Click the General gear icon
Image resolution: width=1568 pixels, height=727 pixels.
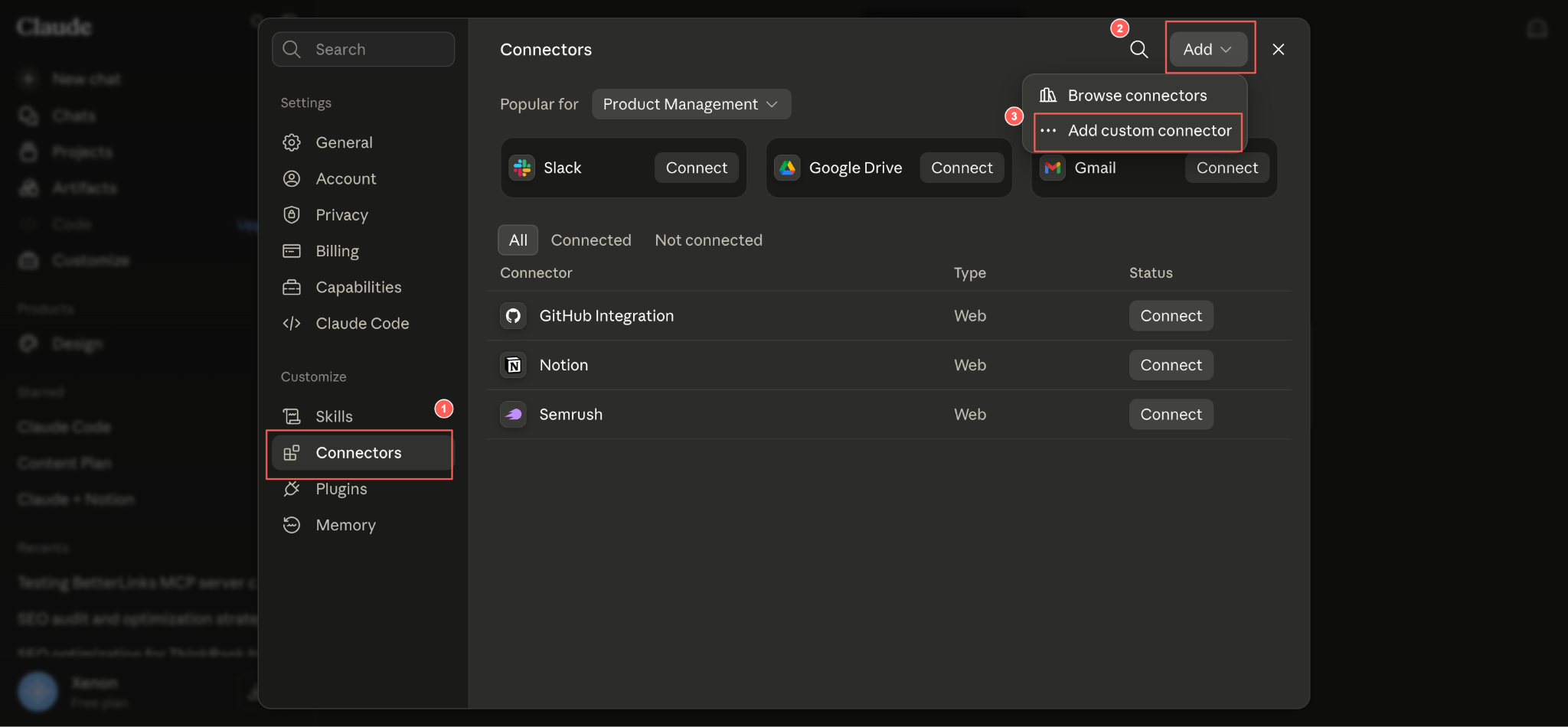pyautogui.click(x=292, y=142)
